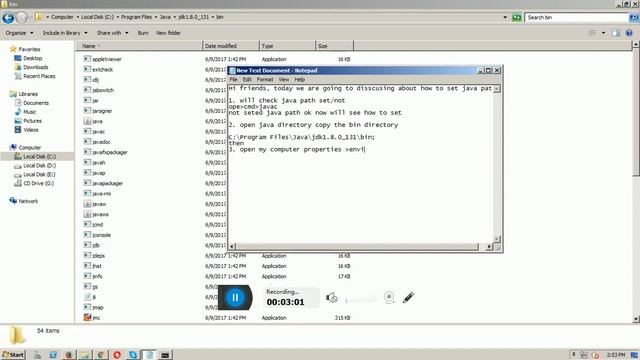Image resolution: width=640 pixels, height=360 pixels.
Task: Click Program Files in address breadcrumb
Action: pos(136,17)
